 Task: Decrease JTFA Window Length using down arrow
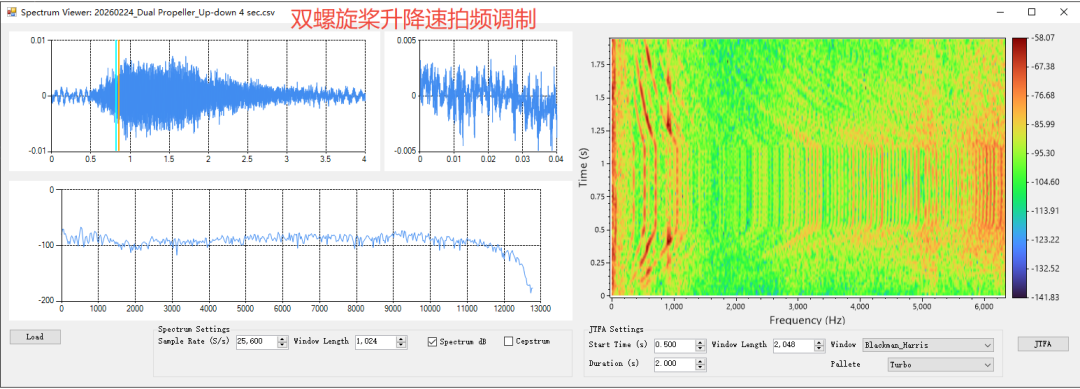819,348
